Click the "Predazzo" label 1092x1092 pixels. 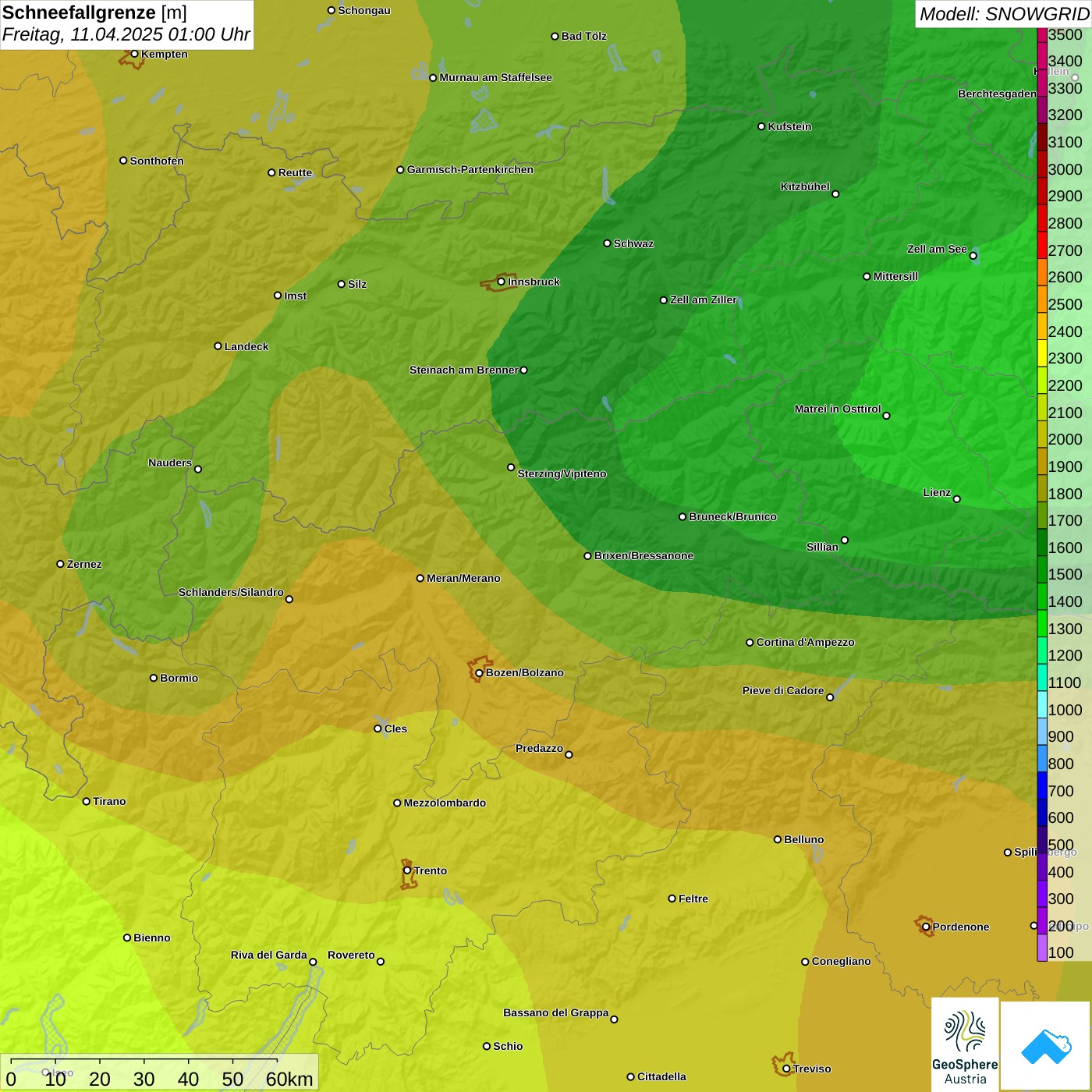(539, 748)
